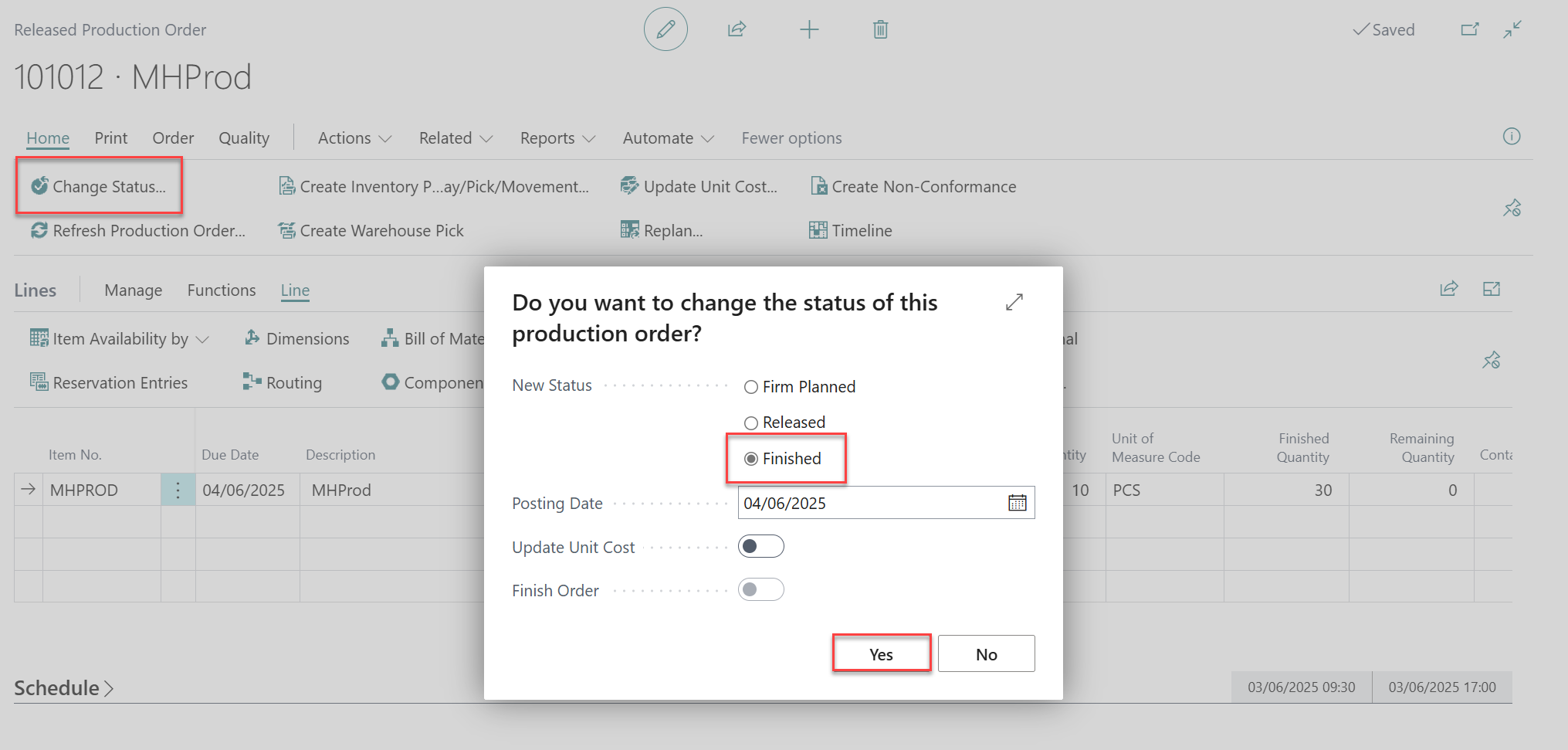Open the Reports dropdown menu
The height and width of the screenshot is (750, 1568).
click(x=557, y=138)
